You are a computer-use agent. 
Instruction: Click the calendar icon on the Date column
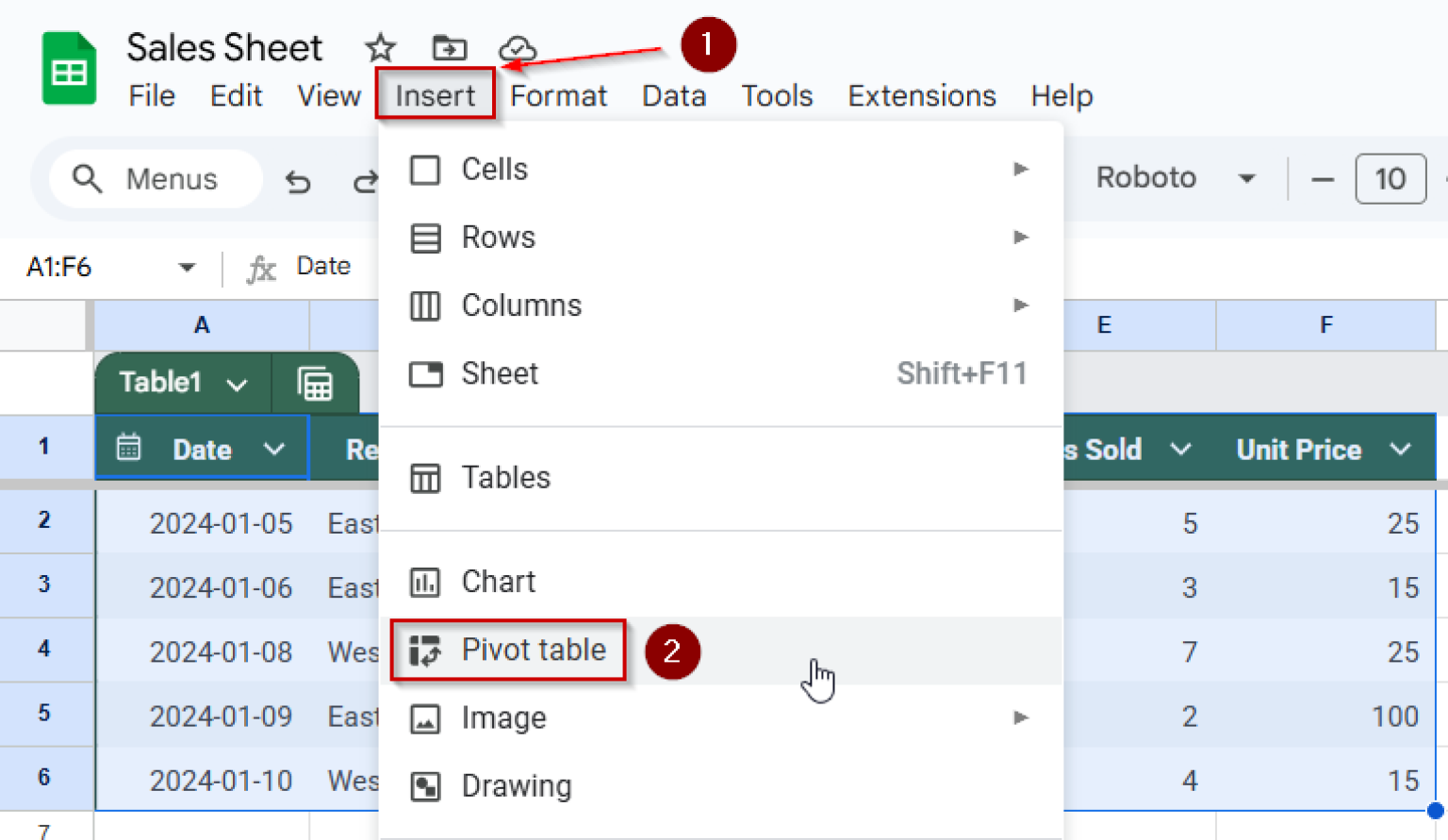[130, 449]
